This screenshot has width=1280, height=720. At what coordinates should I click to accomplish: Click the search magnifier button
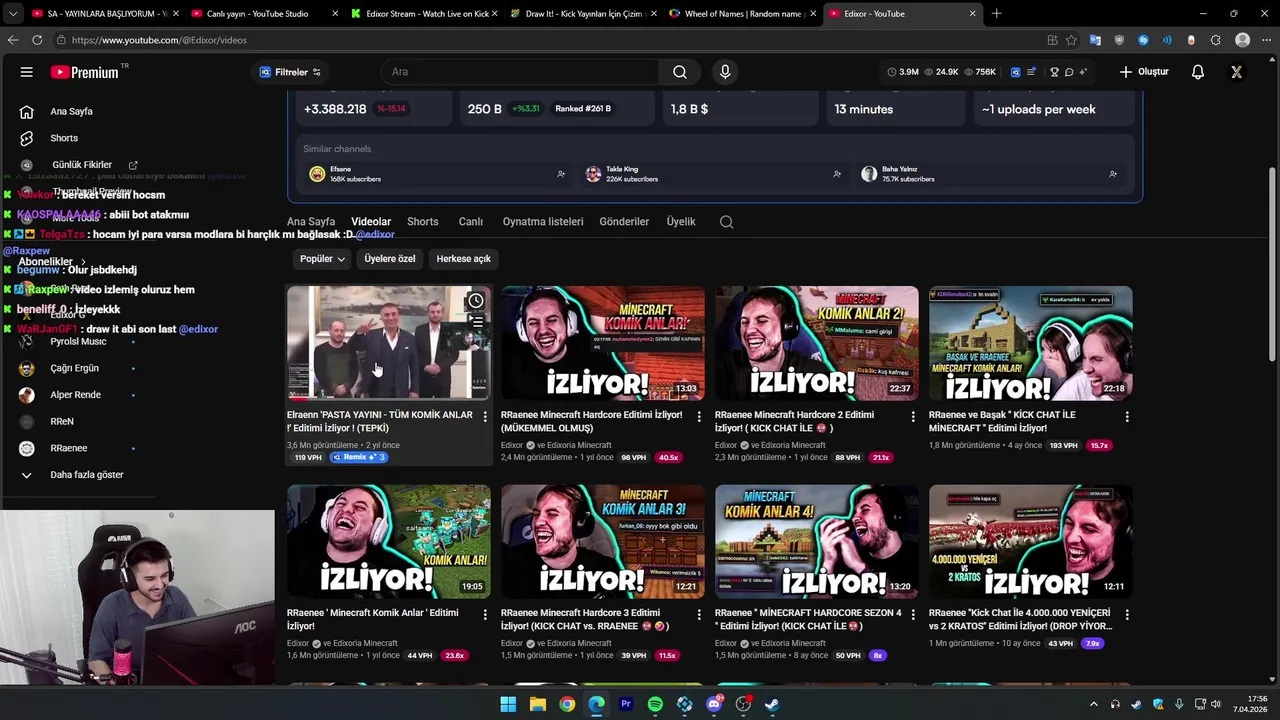click(x=680, y=72)
